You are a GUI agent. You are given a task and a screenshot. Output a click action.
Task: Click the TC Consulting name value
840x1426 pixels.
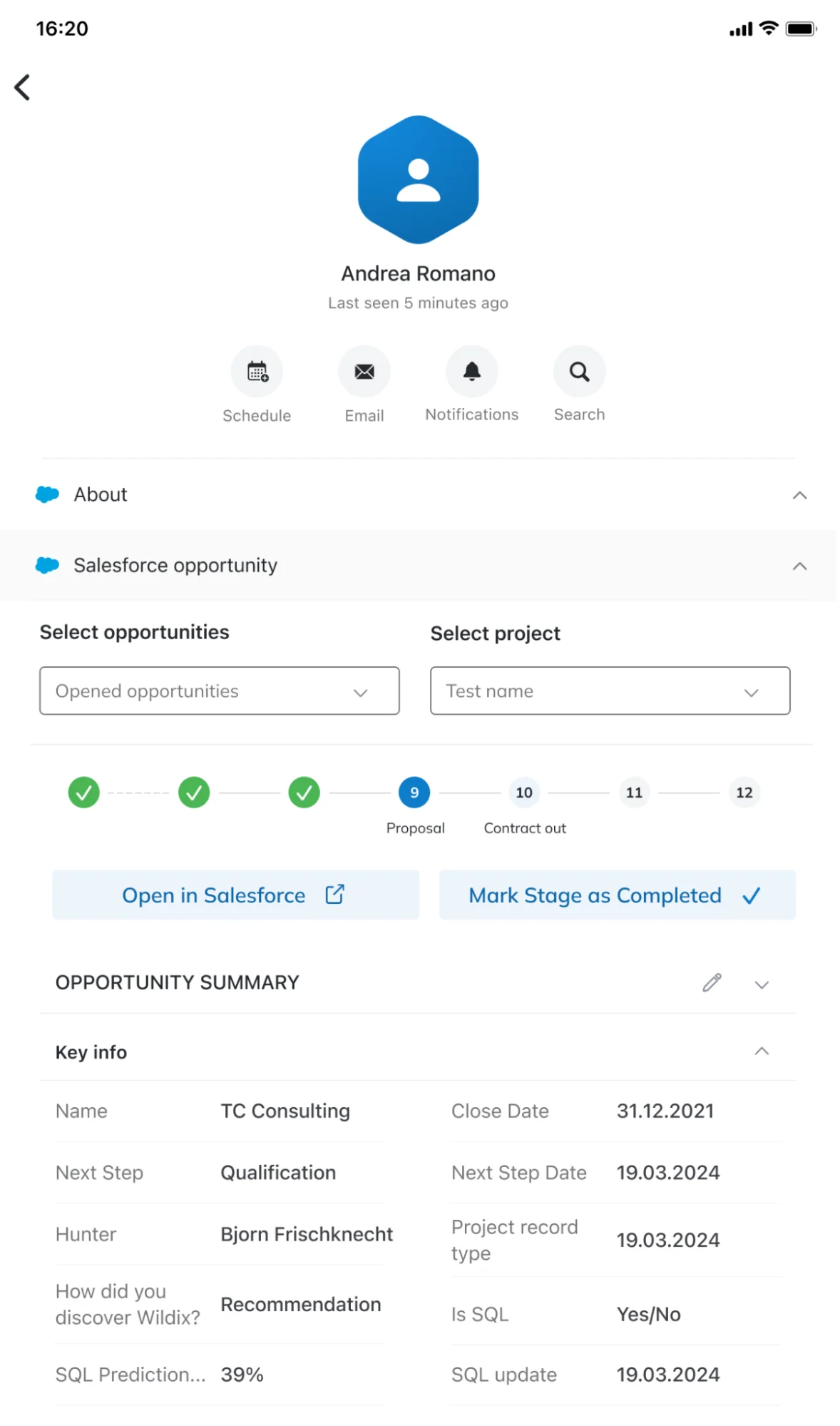click(285, 1111)
